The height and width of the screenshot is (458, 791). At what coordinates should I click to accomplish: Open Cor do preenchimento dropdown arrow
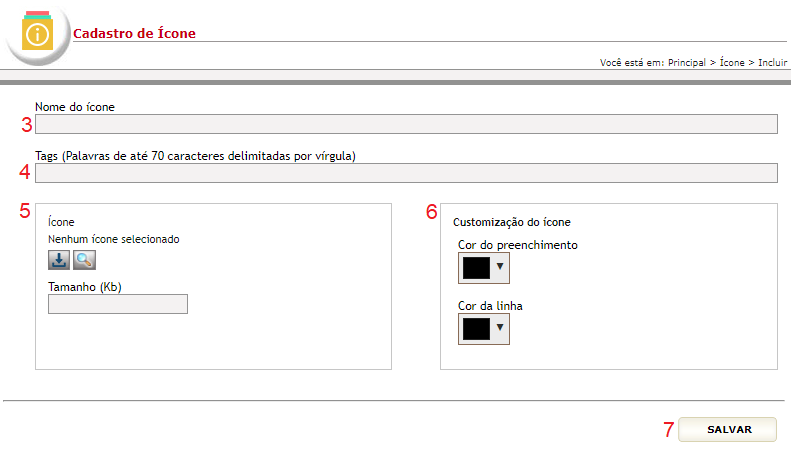pyautogui.click(x=500, y=266)
